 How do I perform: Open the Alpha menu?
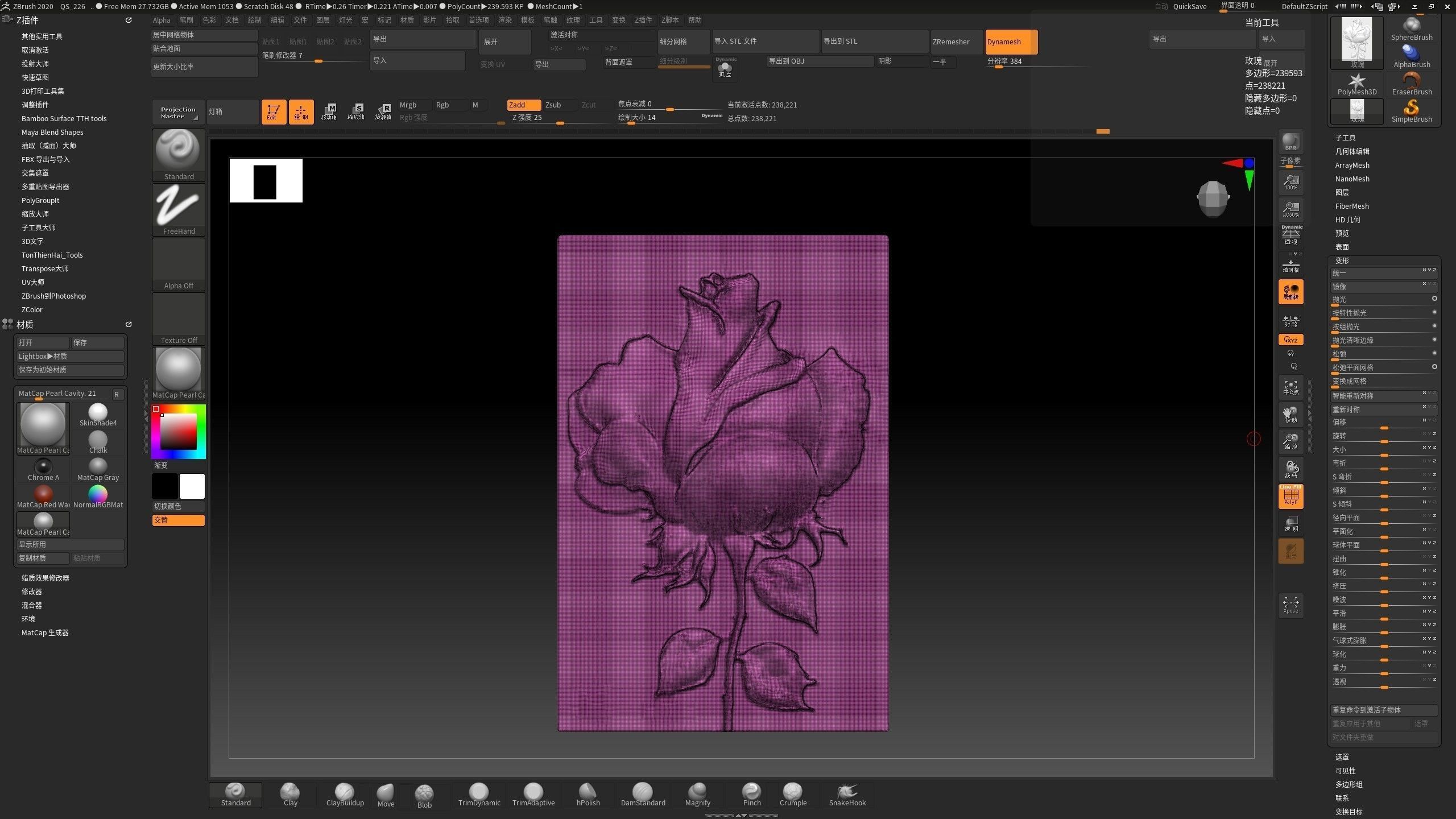[162, 20]
